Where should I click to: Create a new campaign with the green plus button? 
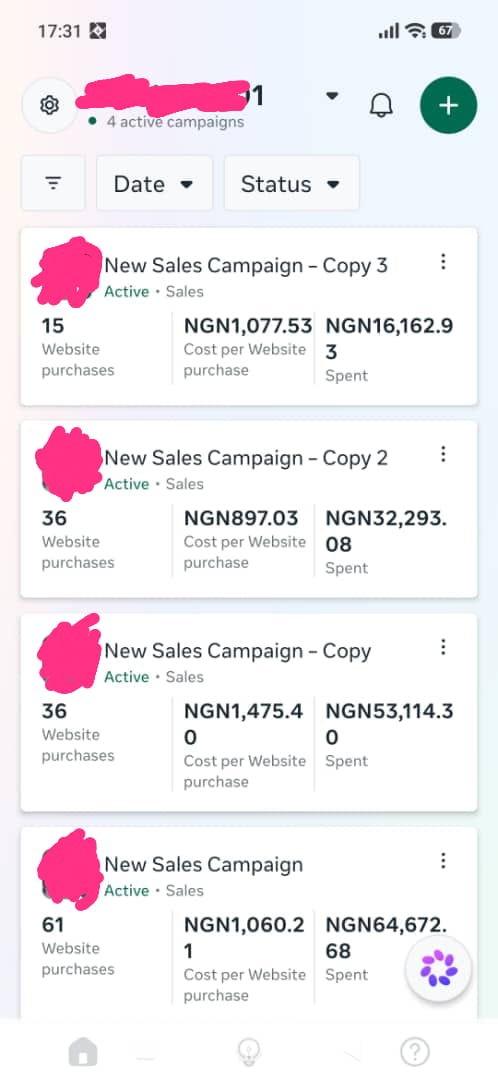[448, 105]
